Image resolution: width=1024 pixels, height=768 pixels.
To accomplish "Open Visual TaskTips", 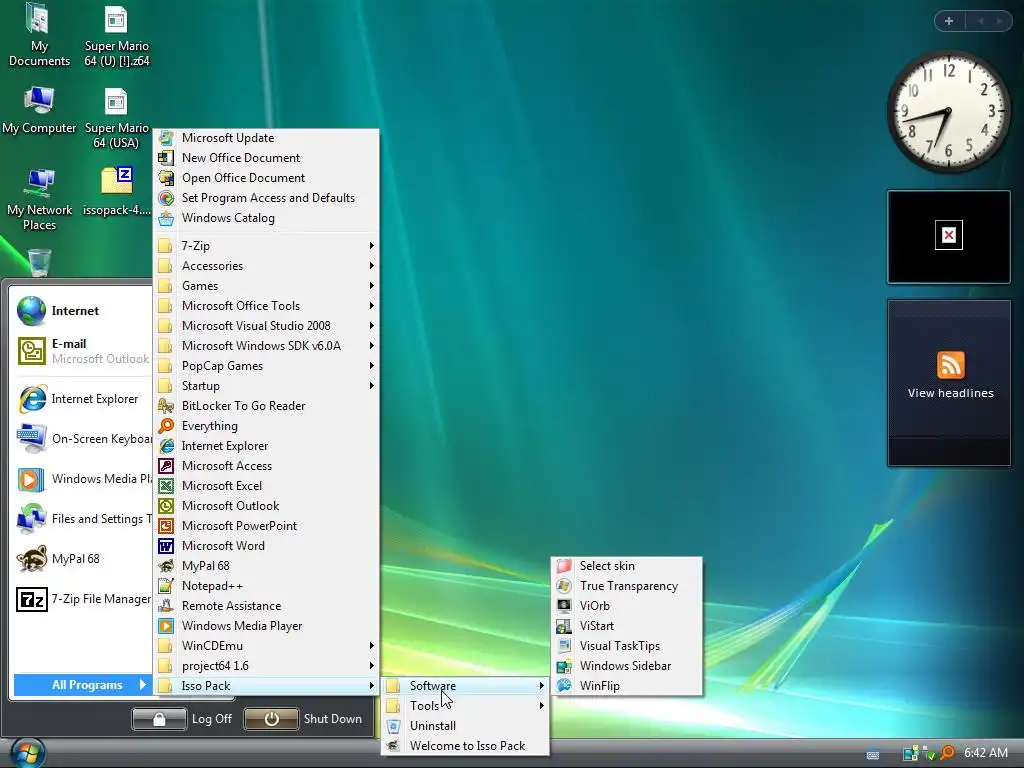I will pyautogui.click(x=626, y=645).
